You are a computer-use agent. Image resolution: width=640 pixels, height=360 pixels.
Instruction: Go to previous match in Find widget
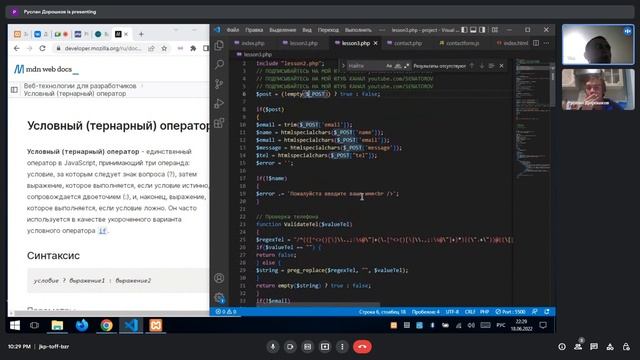(x=472, y=66)
